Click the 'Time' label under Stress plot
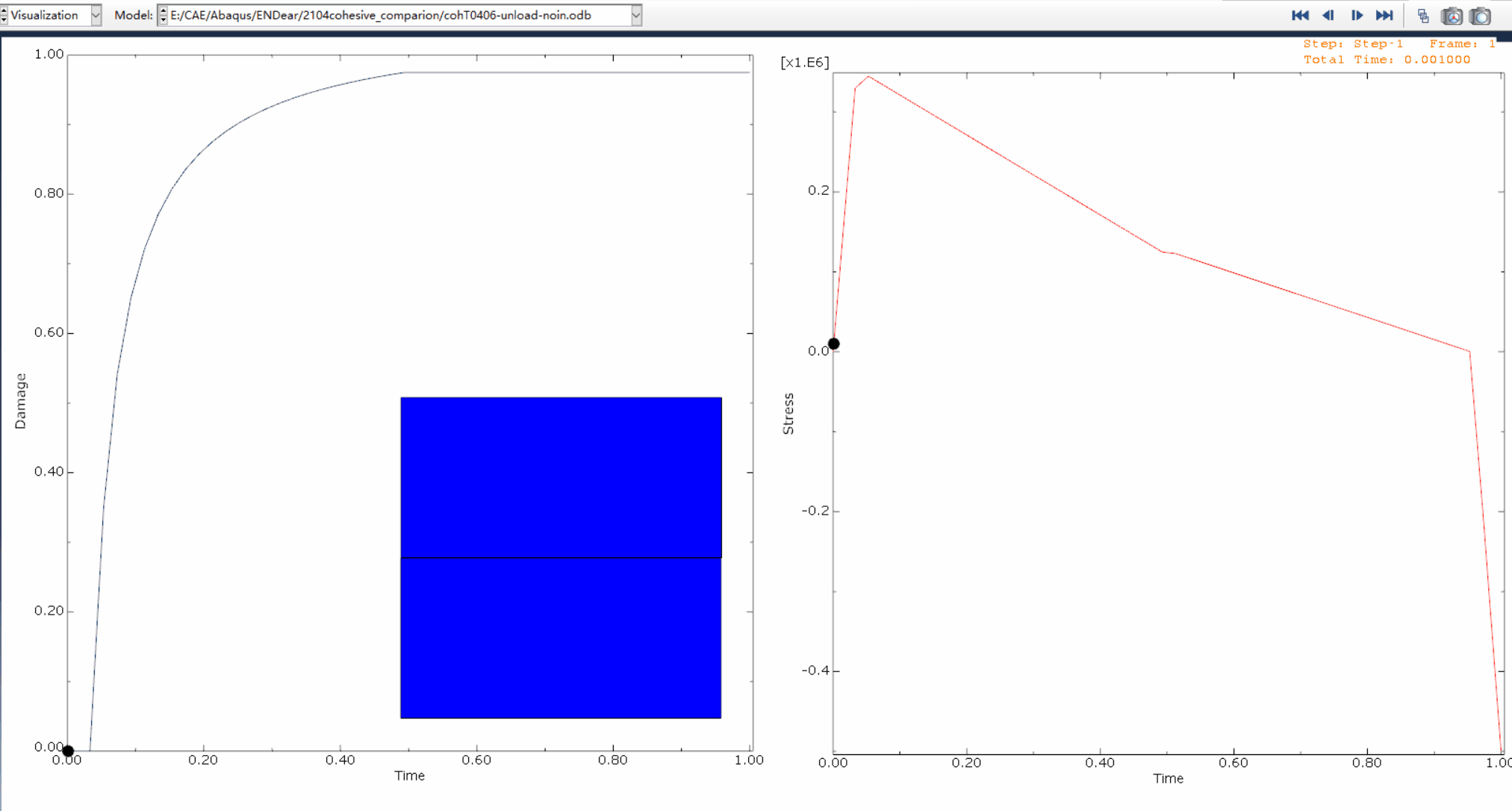 click(x=1168, y=779)
